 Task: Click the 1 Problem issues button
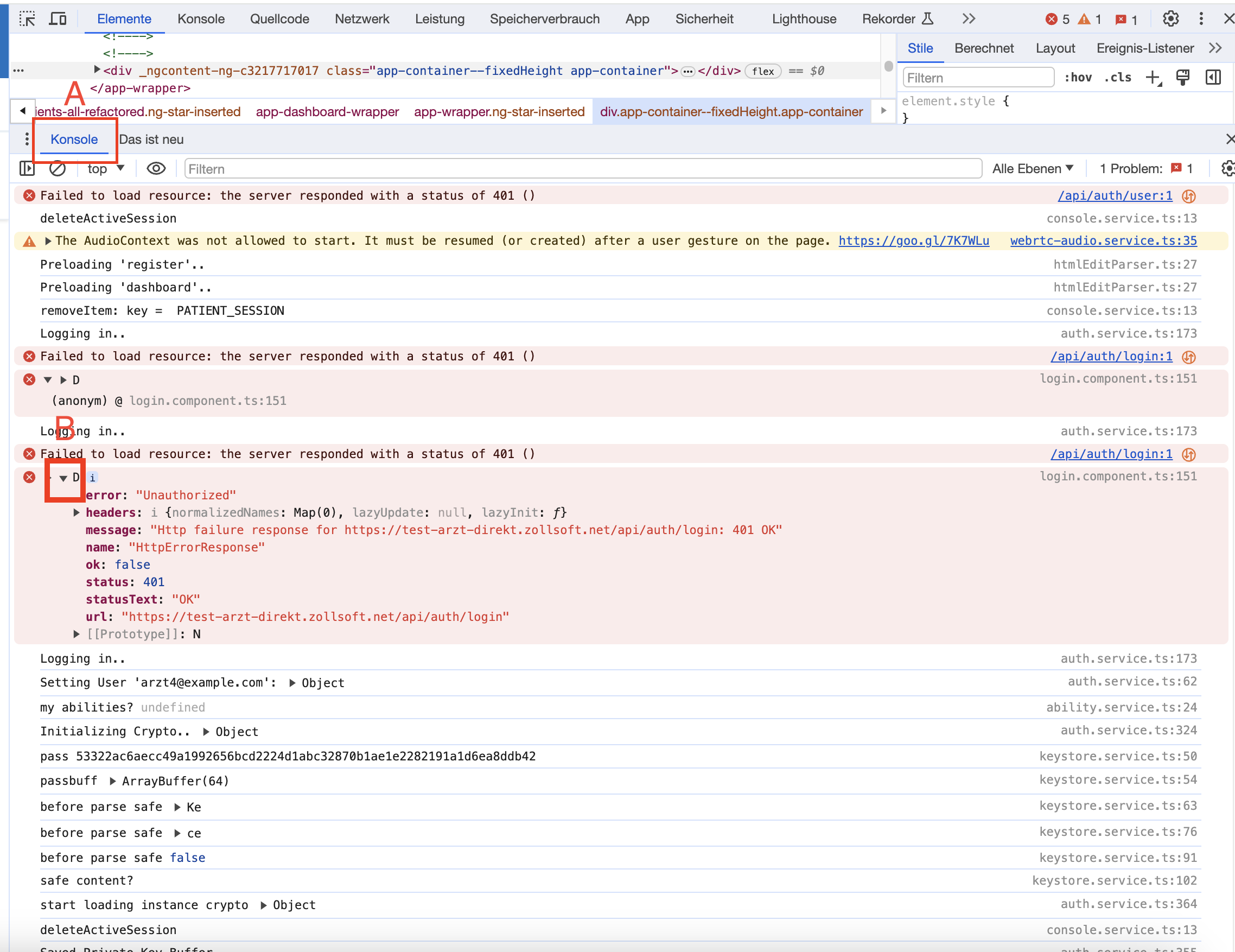pyautogui.click(x=1145, y=169)
